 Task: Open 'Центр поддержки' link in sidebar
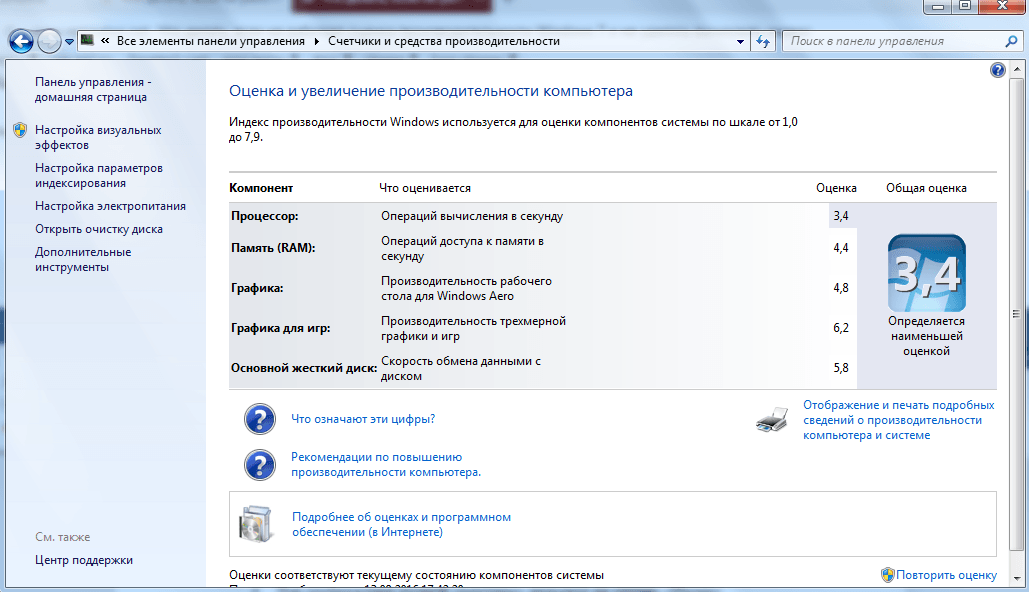coord(84,560)
